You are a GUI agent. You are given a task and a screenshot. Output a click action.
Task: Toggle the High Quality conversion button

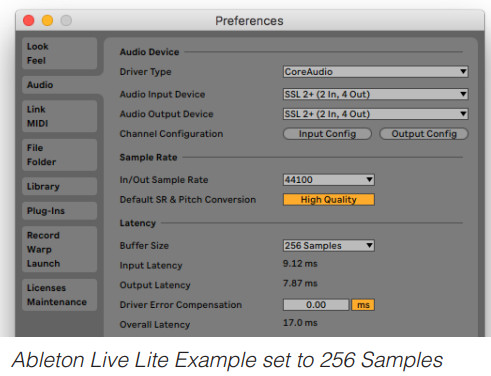click(x=329, y=200)
